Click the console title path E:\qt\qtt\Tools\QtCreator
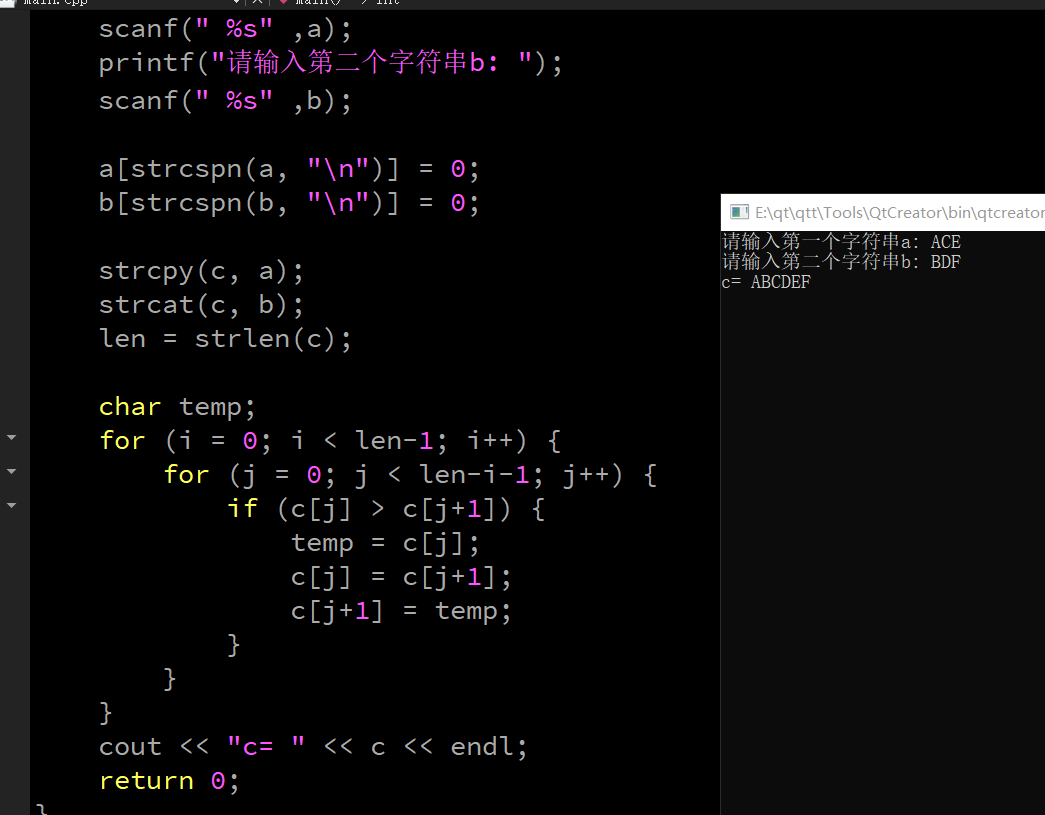This screenshot has width=1045, height=815. [x=900, y=213]
